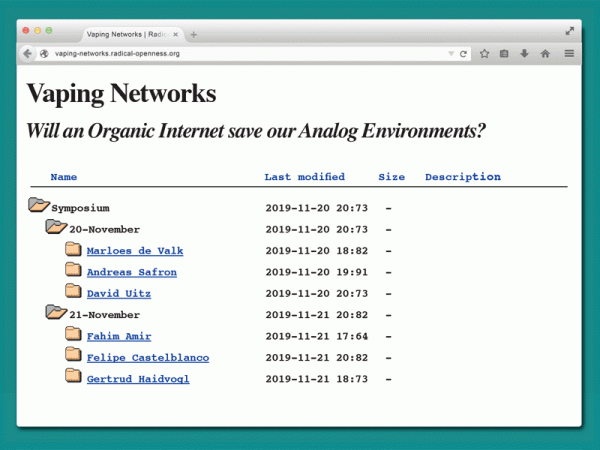Open the bookmarks list icon
The height and width of the screenshot is (450, 600).
pos(504,53)
